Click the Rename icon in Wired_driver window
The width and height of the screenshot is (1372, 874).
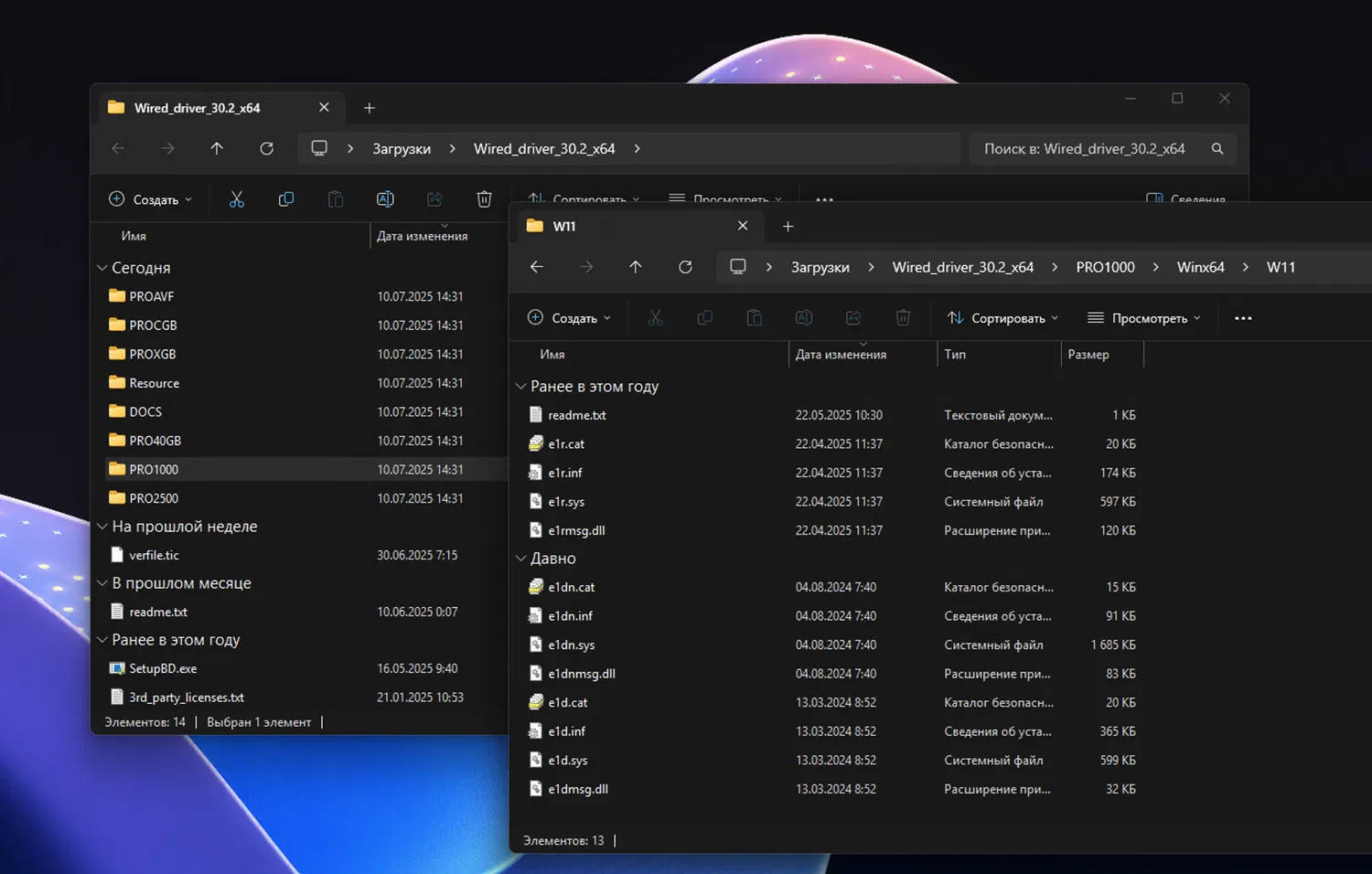click(x=385, y=199)
